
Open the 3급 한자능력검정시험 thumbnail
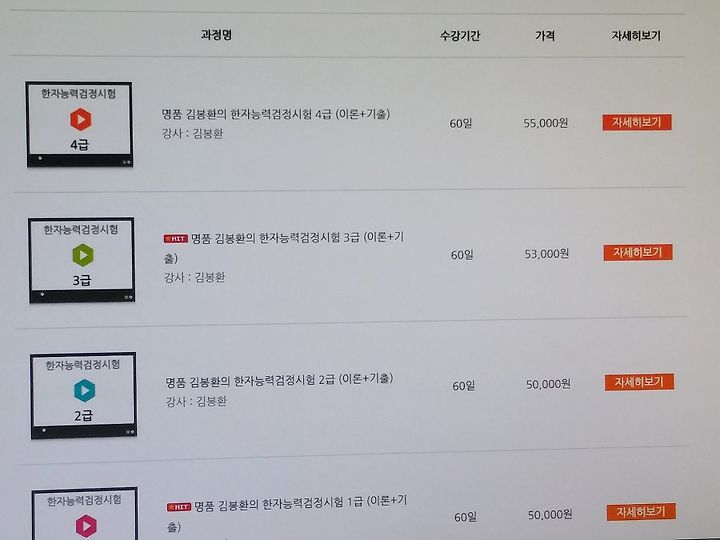[x=82, y=260]
